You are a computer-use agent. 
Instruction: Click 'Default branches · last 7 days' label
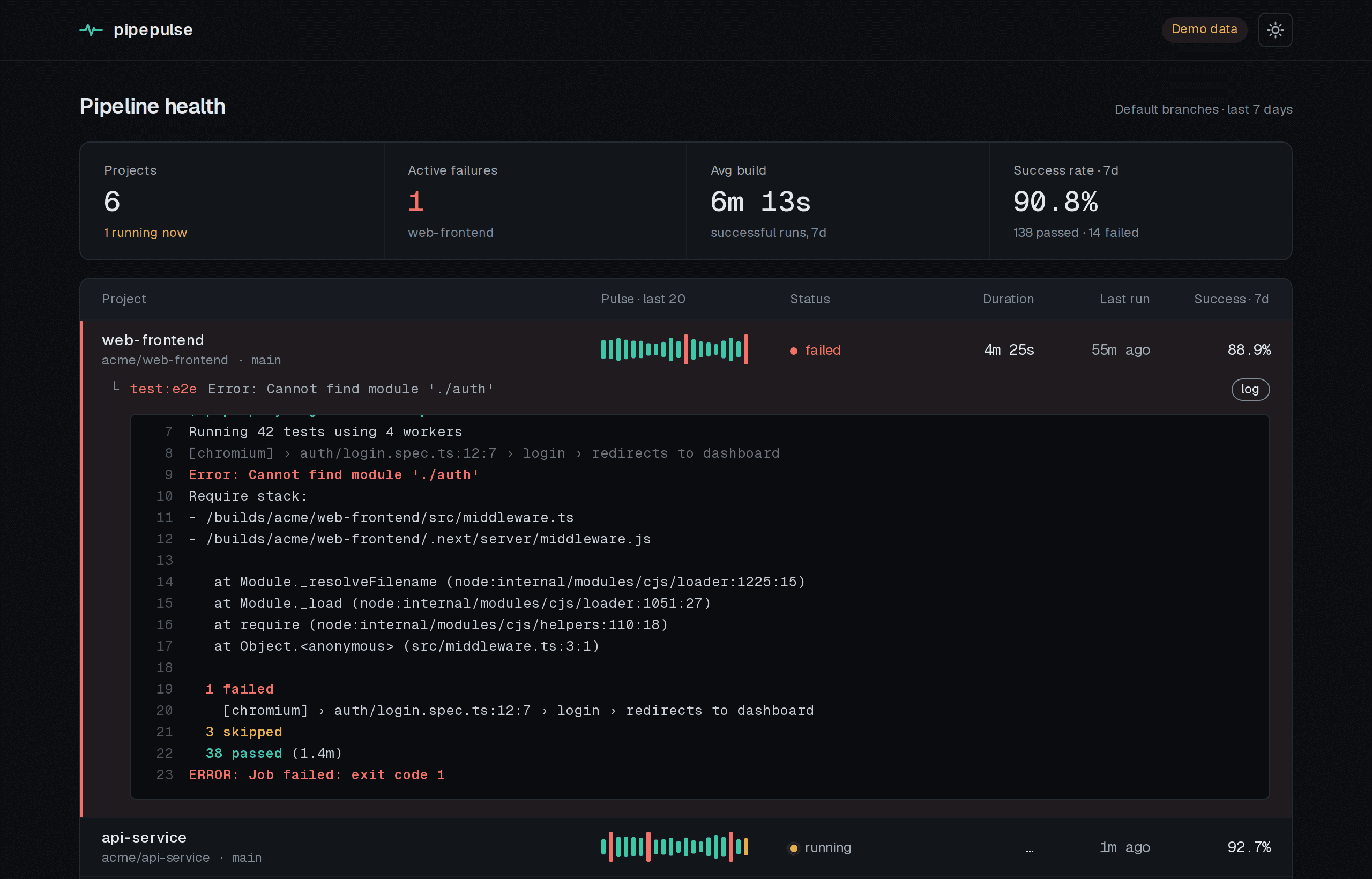pos(1203,109)
